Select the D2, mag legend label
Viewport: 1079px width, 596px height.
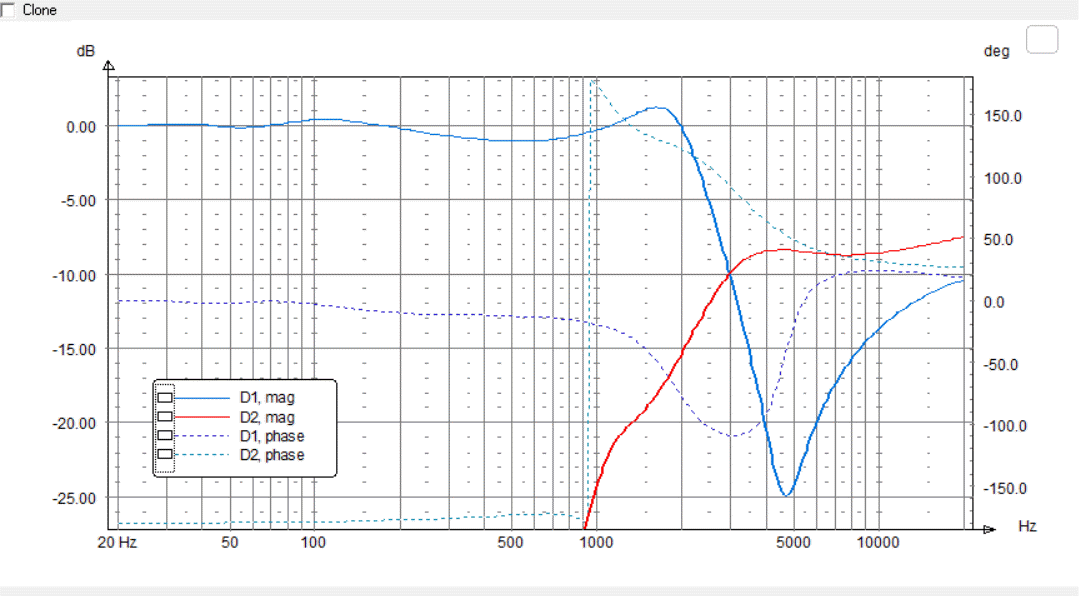pos(267,417)
